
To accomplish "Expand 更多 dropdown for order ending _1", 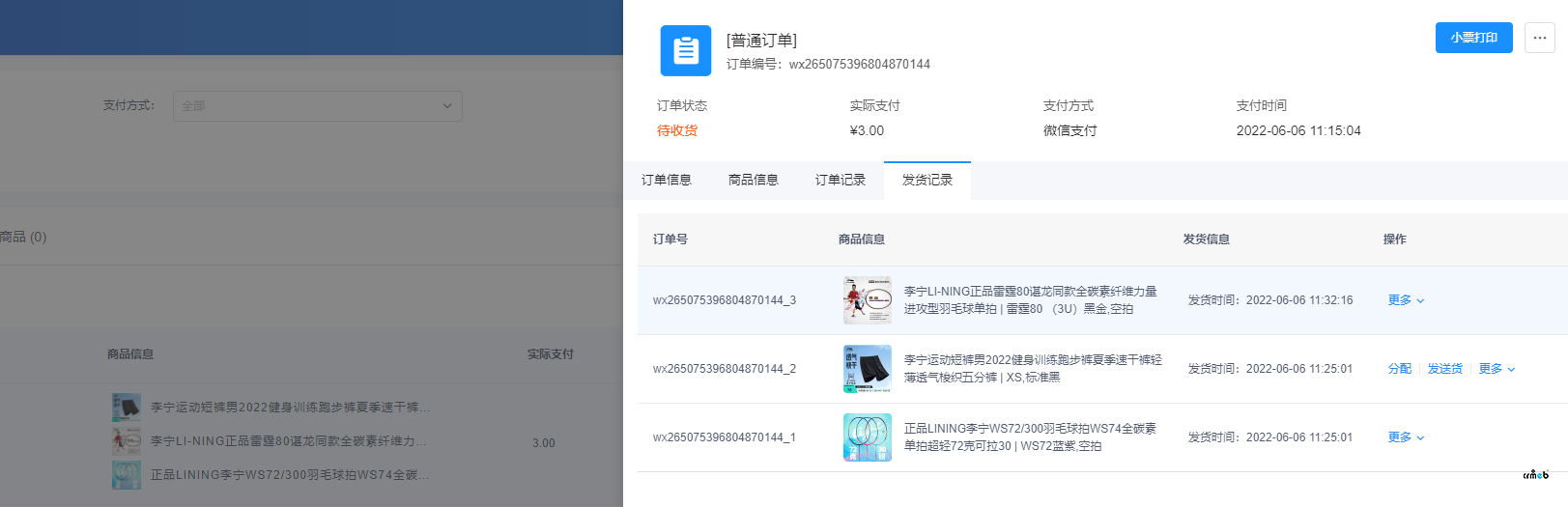I will coord(1406,437).
